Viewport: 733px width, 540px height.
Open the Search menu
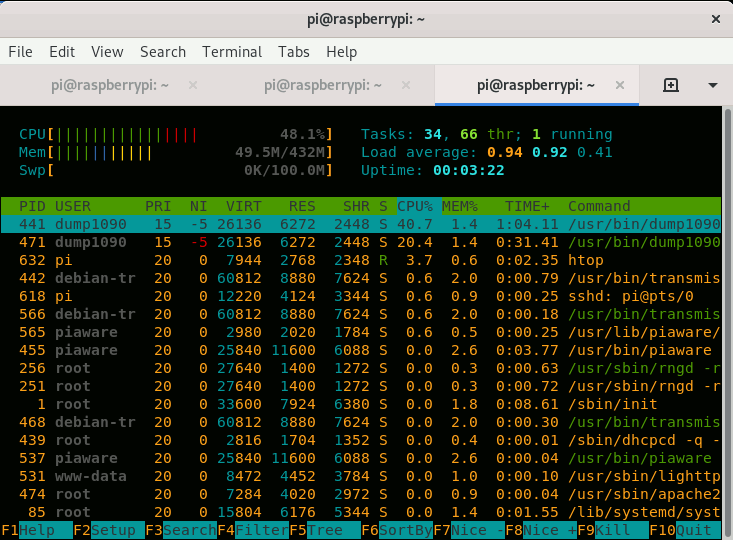(x=163, y=51)
